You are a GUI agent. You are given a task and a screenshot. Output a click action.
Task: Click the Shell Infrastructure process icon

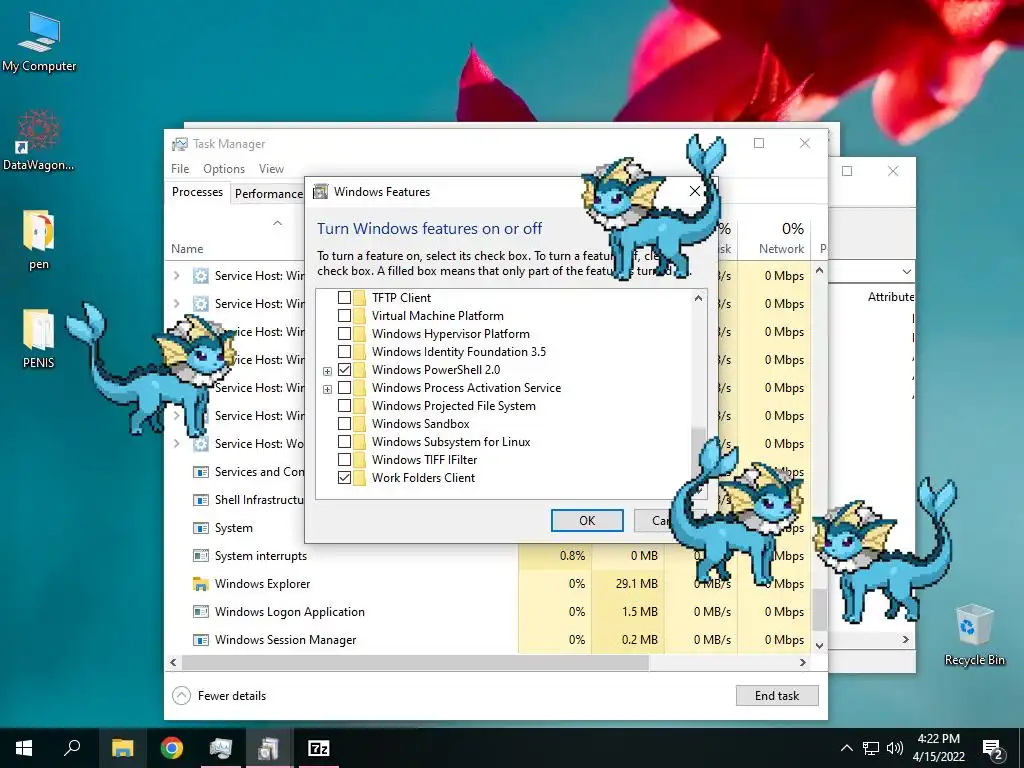pos(200,500)
